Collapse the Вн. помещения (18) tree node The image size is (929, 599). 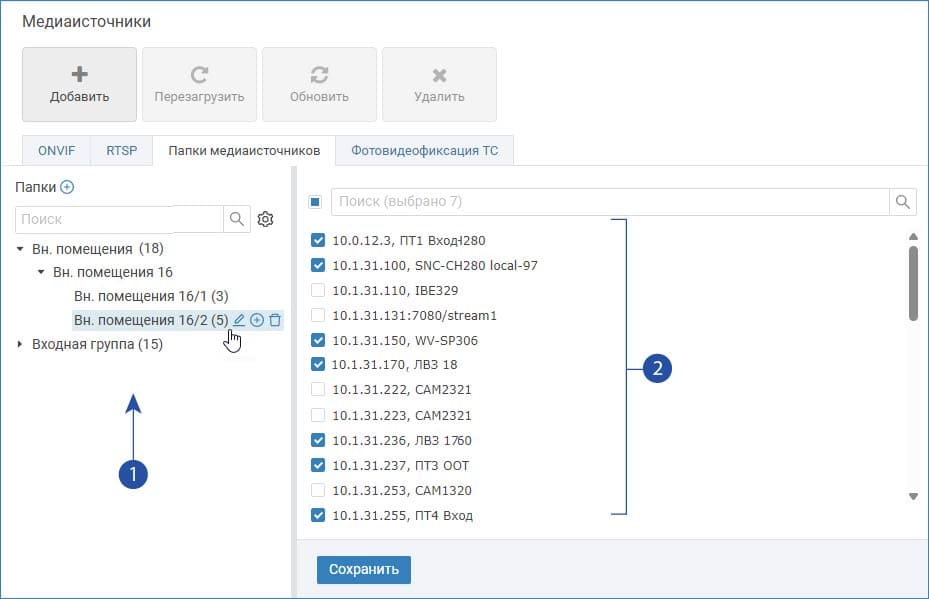coord(20,249)
